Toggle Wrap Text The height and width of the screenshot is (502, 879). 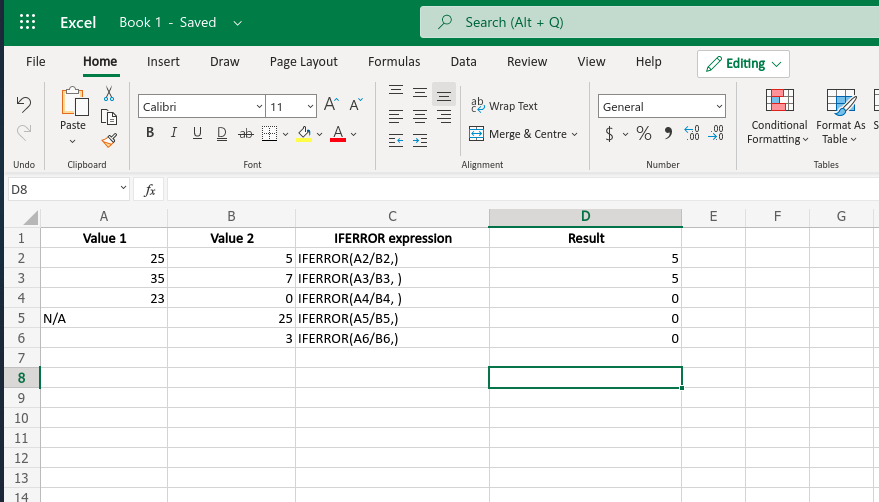coord(504,105)
